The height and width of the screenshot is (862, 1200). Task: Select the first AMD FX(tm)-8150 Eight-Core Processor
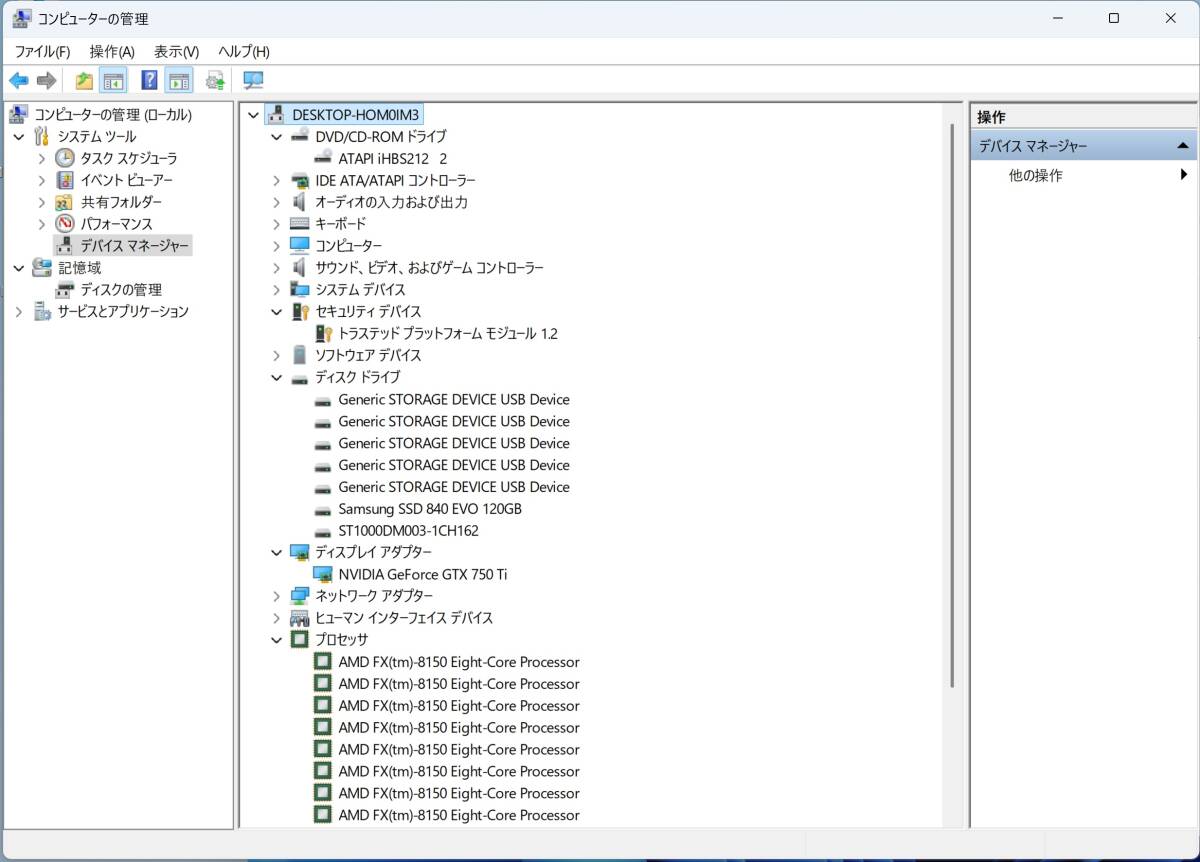point(459,662)
